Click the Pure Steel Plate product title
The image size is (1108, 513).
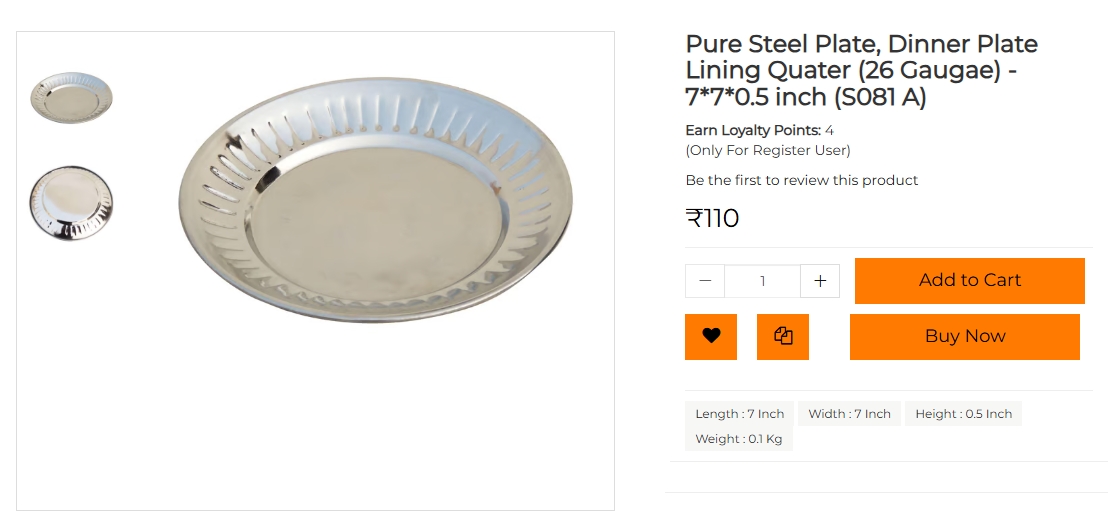pyautogui.click(x=861, y=45)
